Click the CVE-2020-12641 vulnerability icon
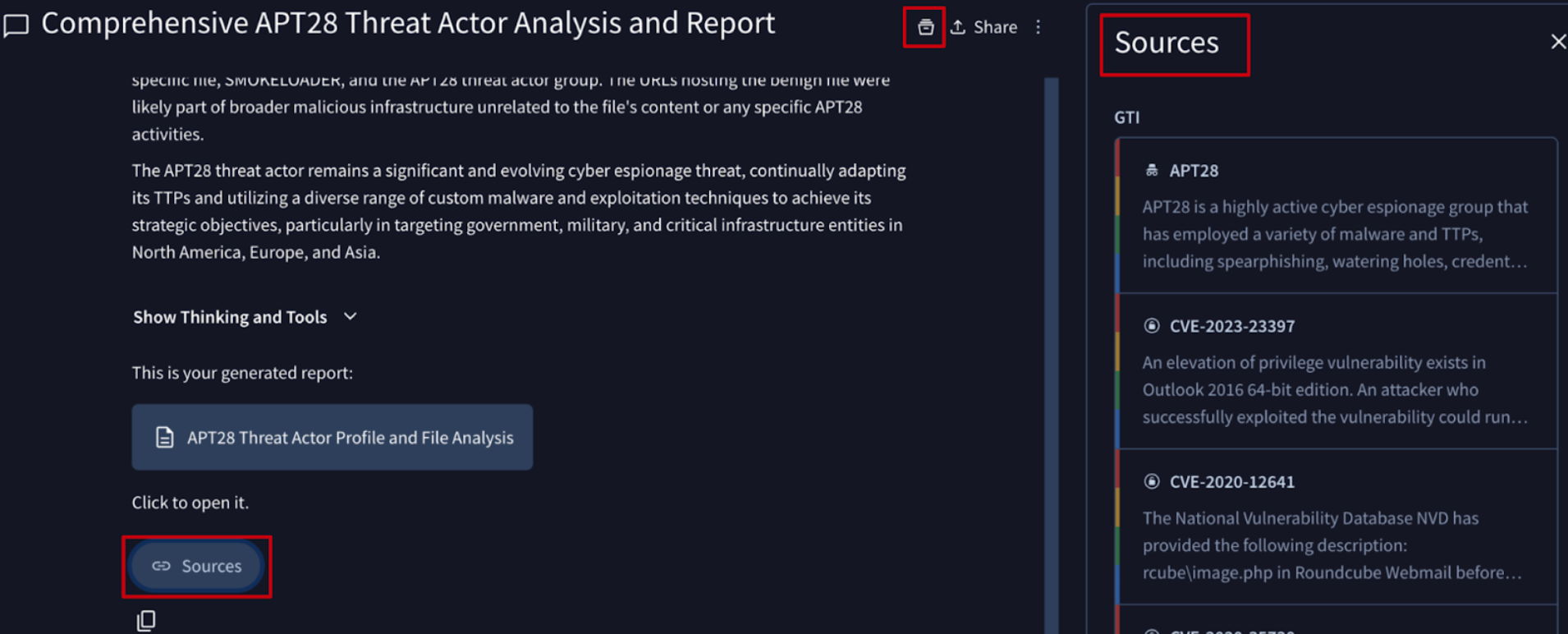Viewport: 1568px width, 634px height. click(x=1152, y=481)
